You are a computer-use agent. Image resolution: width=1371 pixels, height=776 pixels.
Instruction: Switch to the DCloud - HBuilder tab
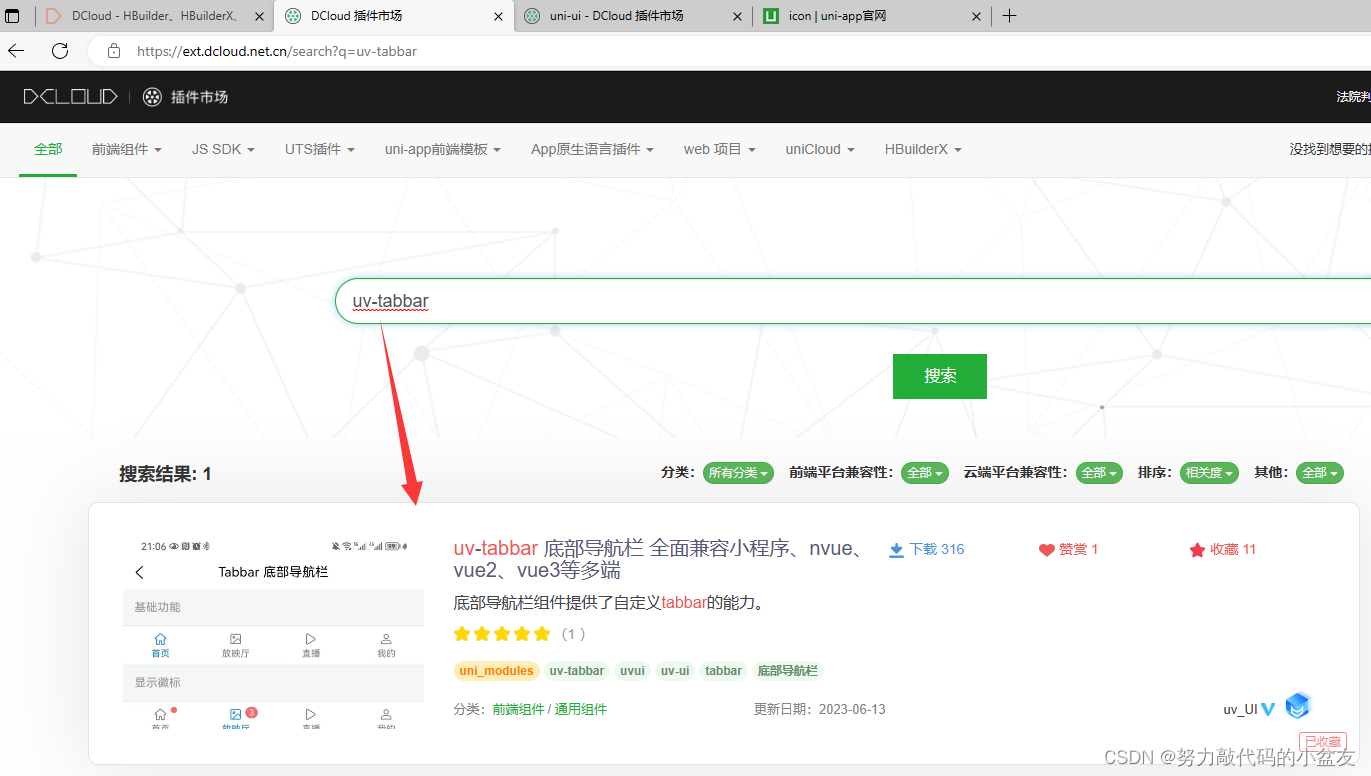click(x=155, y=16)
